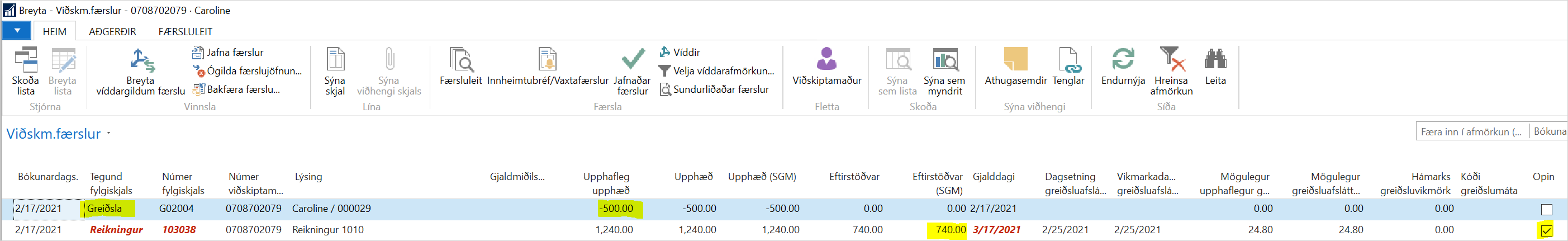The width and height of the screenshot is (1568, 241).
Task: Click the Jafnaðar færslur checkmark icon
Action: click(633, 60)
